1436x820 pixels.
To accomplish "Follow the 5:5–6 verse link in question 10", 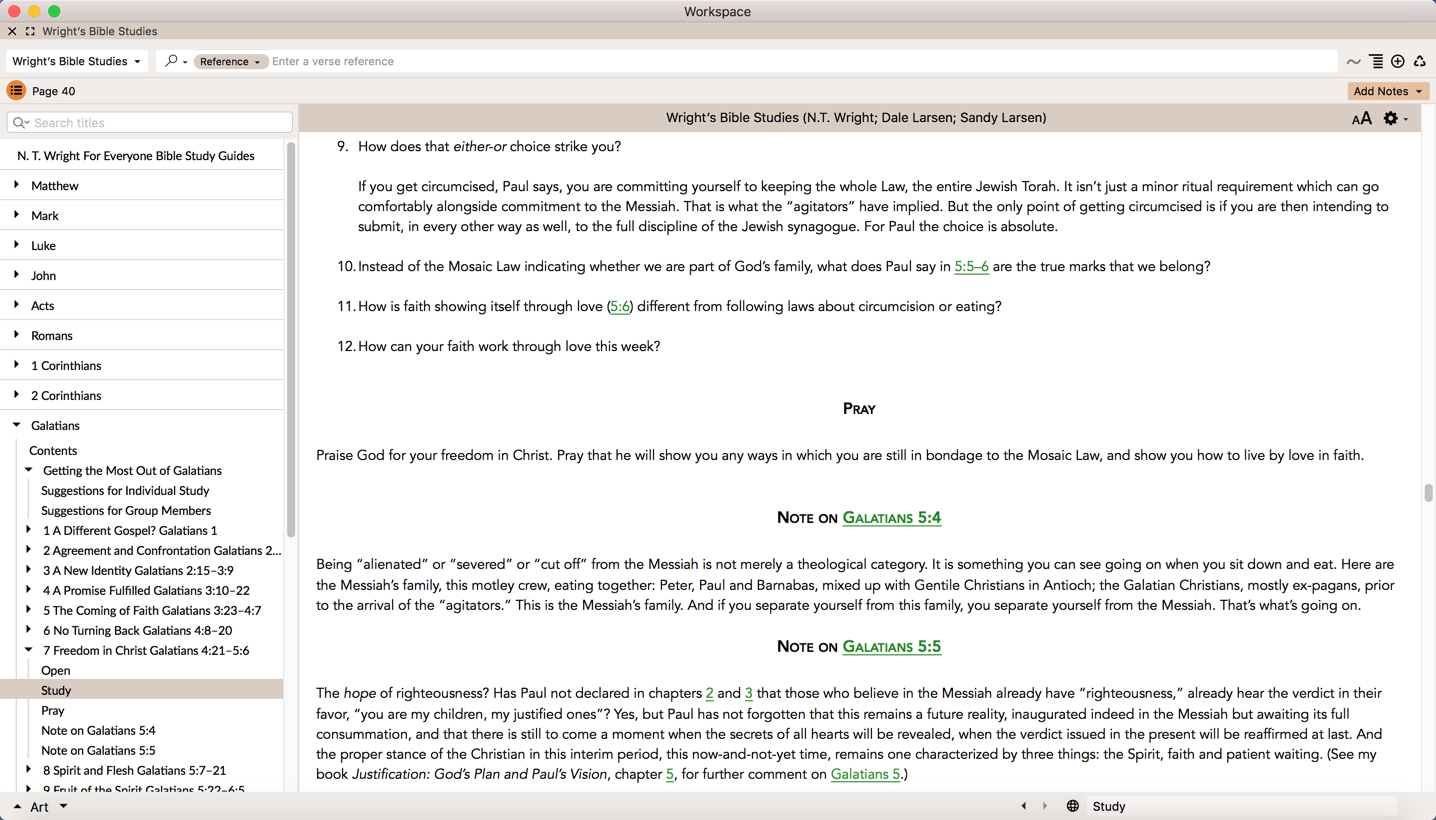I will pos(971,266).
